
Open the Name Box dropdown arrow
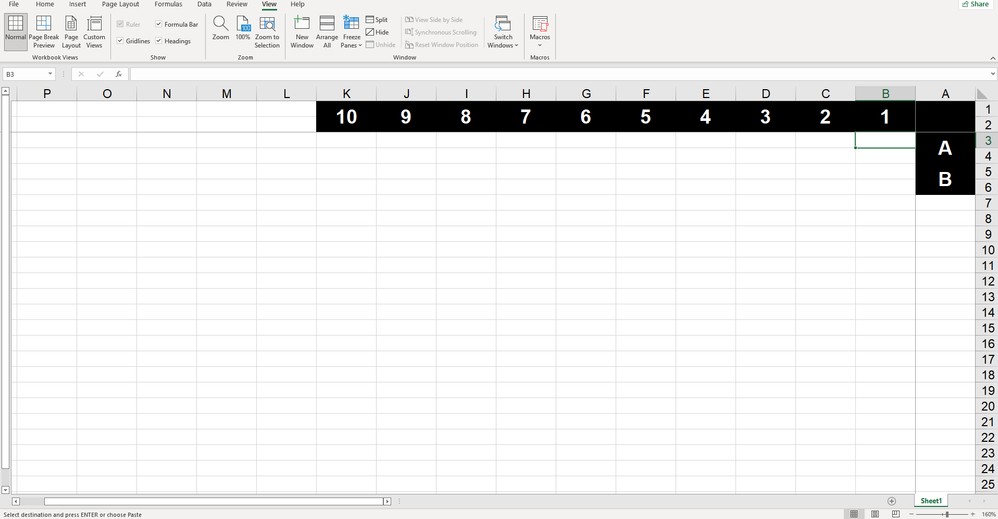coord(50,74)
